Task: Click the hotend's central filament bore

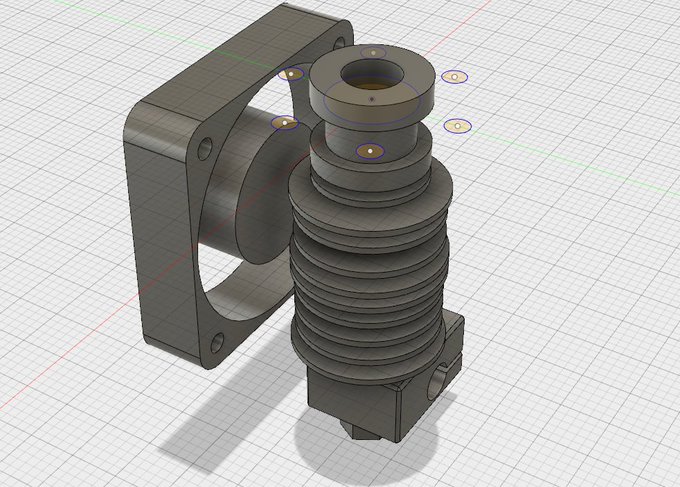Action: tap(372, 76)
